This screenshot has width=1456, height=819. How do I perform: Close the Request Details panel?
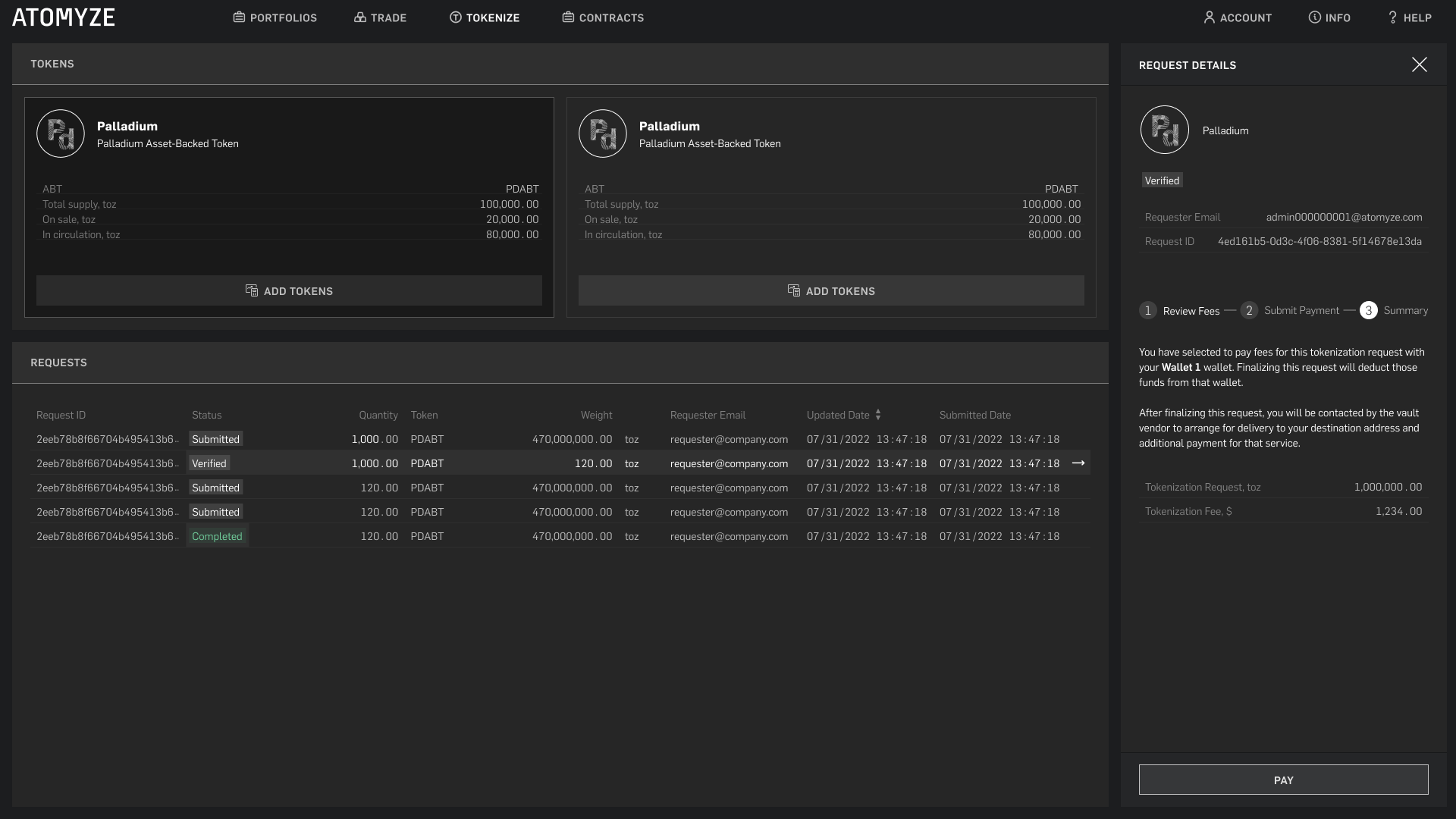tap(1419, 64)
